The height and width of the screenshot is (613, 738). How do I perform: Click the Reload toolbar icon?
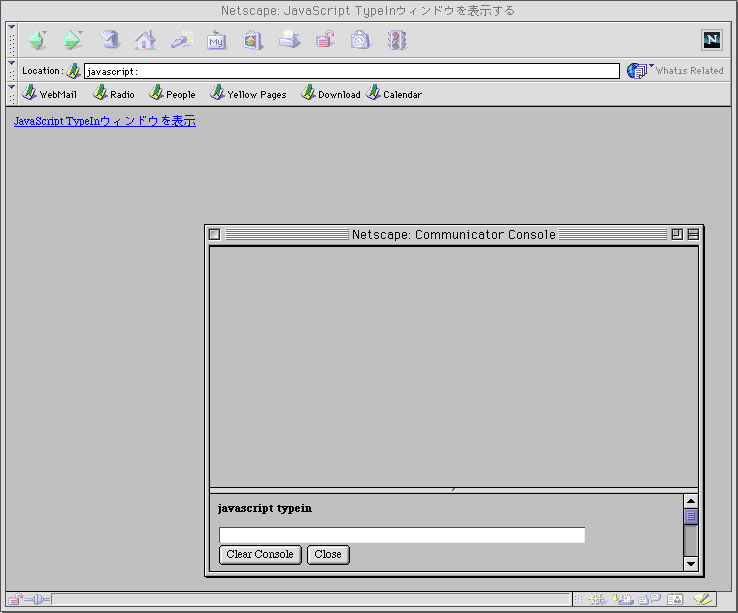click(x=109, y=40)
